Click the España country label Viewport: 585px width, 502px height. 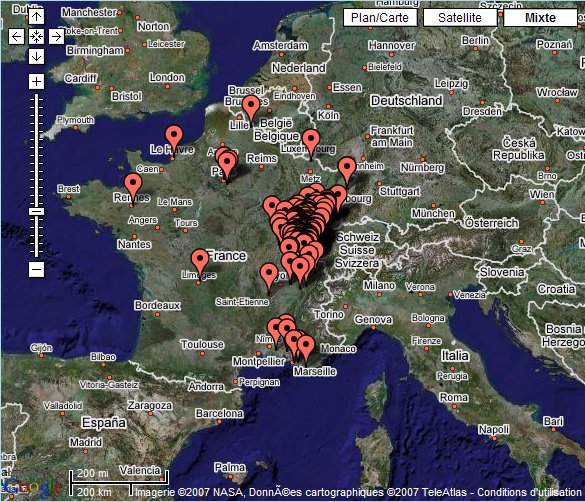point(104,423)
